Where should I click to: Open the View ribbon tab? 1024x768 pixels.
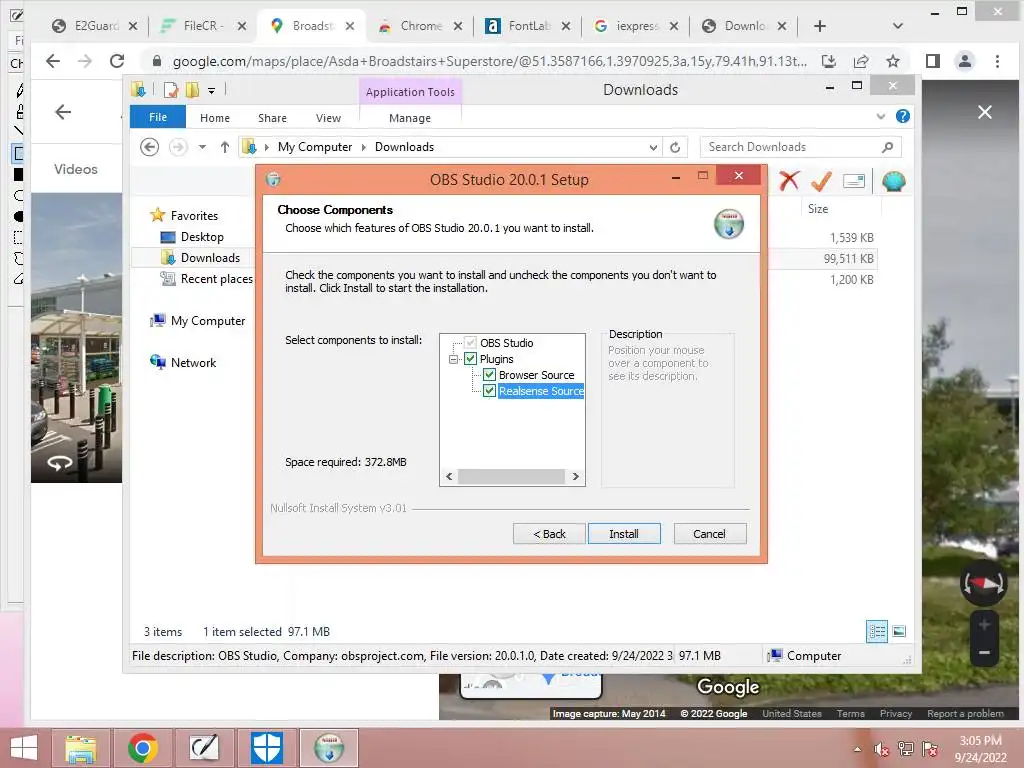(328, 118)
